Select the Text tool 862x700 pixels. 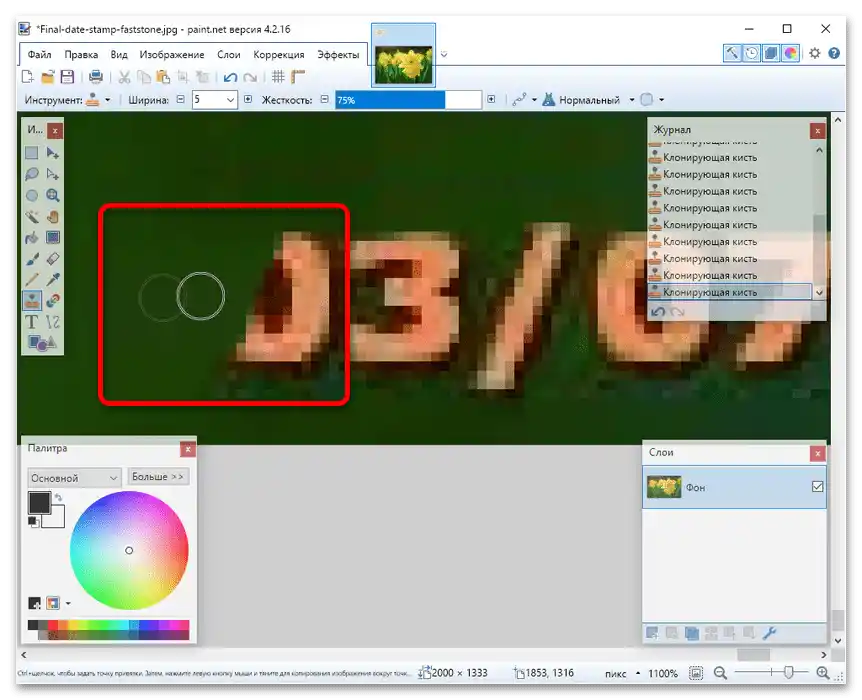click(x=32, y=322)
